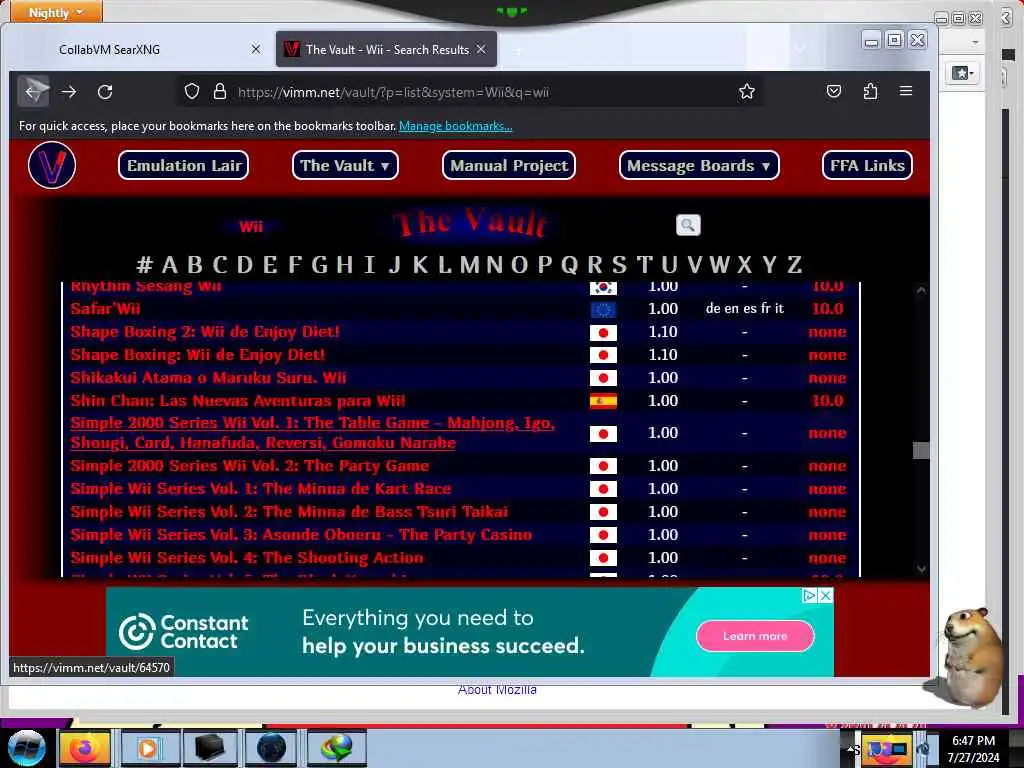This screenshot has height=768, width=1024.
Task: Open Simple Wii Series Vol. 4: The Shooting Action
Action: pos(247,558)
